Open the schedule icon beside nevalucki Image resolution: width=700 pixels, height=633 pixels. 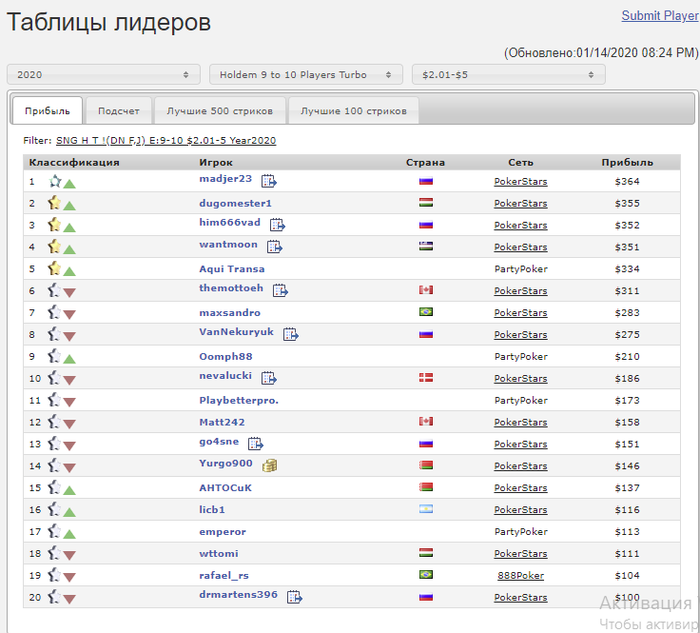coord(269,378)
